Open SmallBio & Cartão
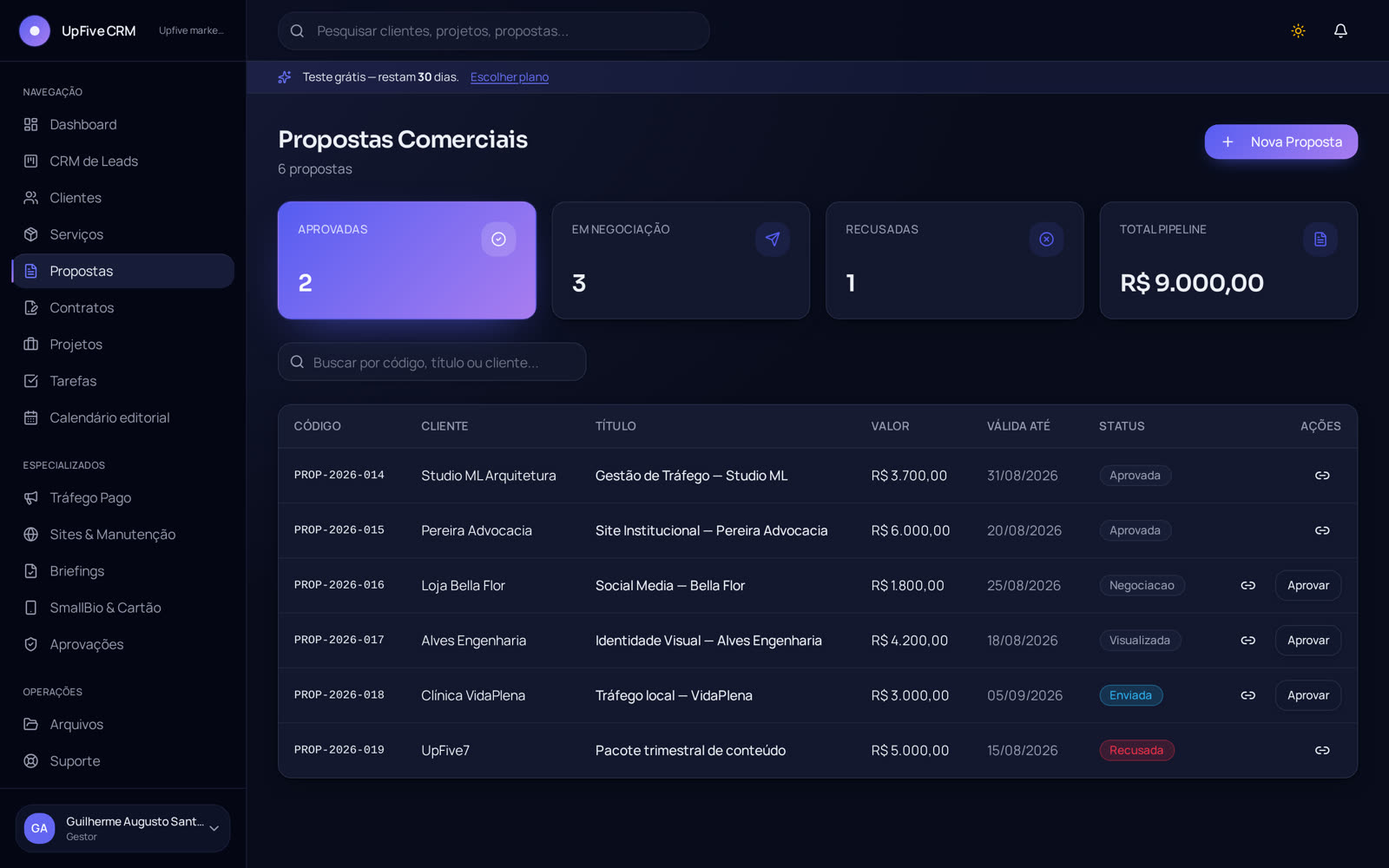 122,608
